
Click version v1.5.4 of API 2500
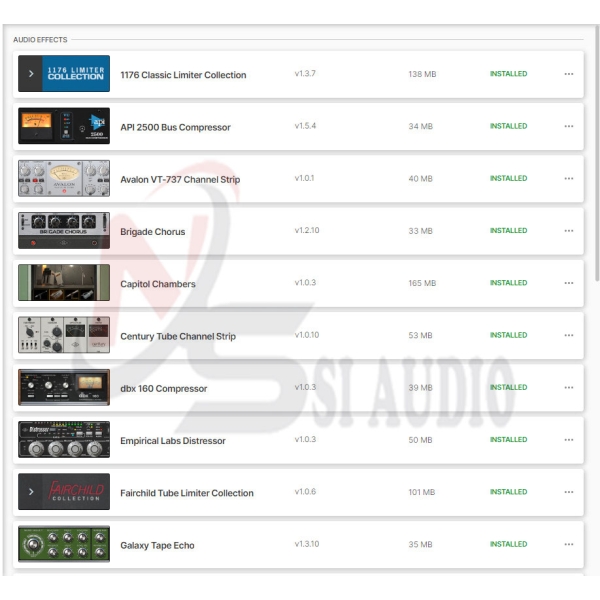click(x=305, y=126)
